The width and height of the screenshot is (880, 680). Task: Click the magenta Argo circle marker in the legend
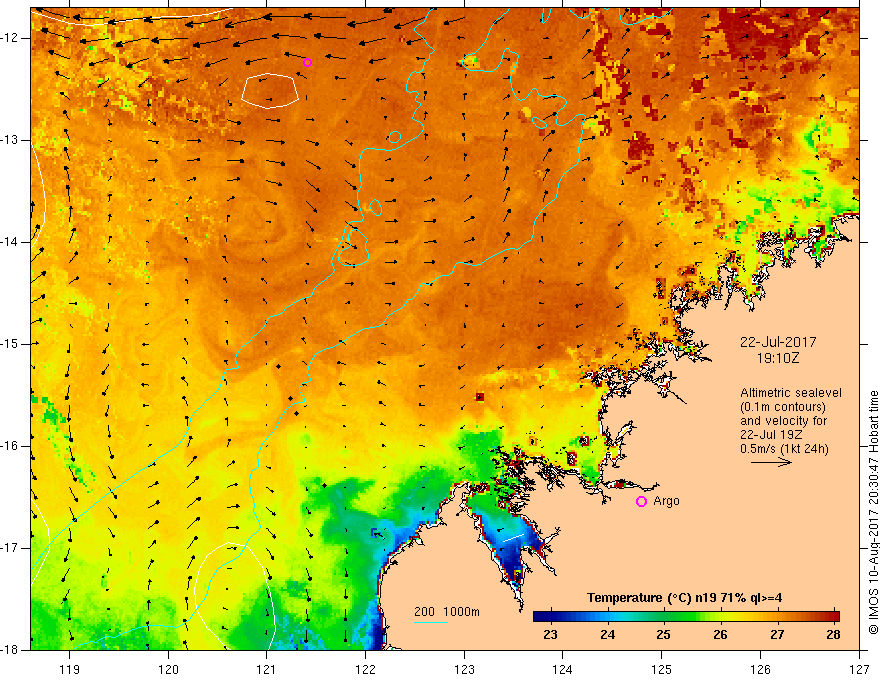(641, 502)
